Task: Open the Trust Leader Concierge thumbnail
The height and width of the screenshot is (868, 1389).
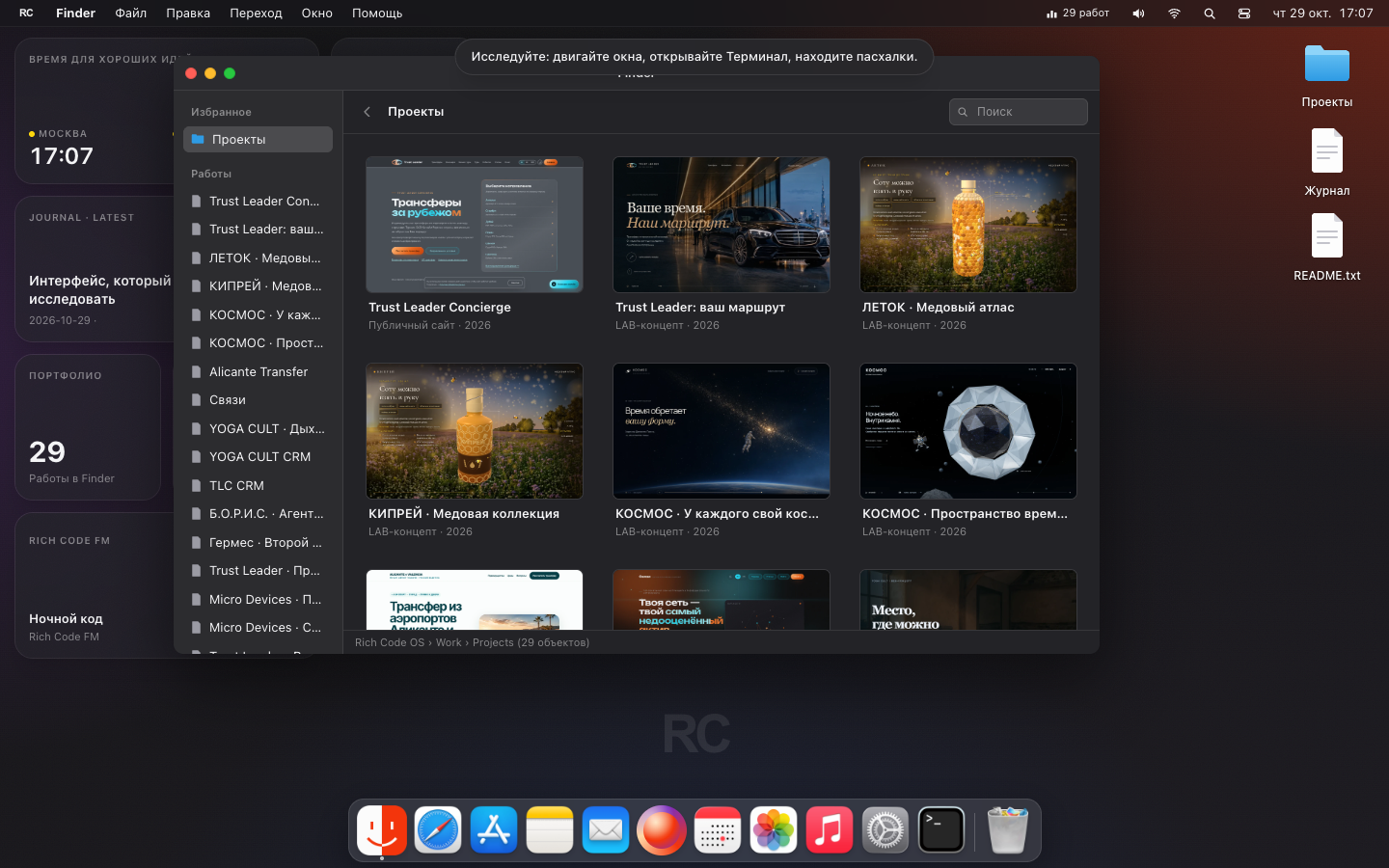Action: pyautogui.click(x=475, y=225)
